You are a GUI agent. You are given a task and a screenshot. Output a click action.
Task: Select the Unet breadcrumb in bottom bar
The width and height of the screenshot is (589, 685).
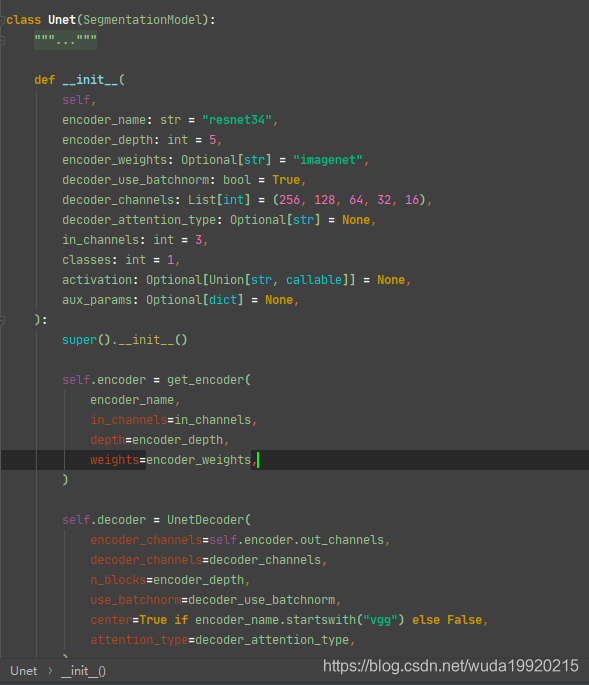[x=24, y=671]
